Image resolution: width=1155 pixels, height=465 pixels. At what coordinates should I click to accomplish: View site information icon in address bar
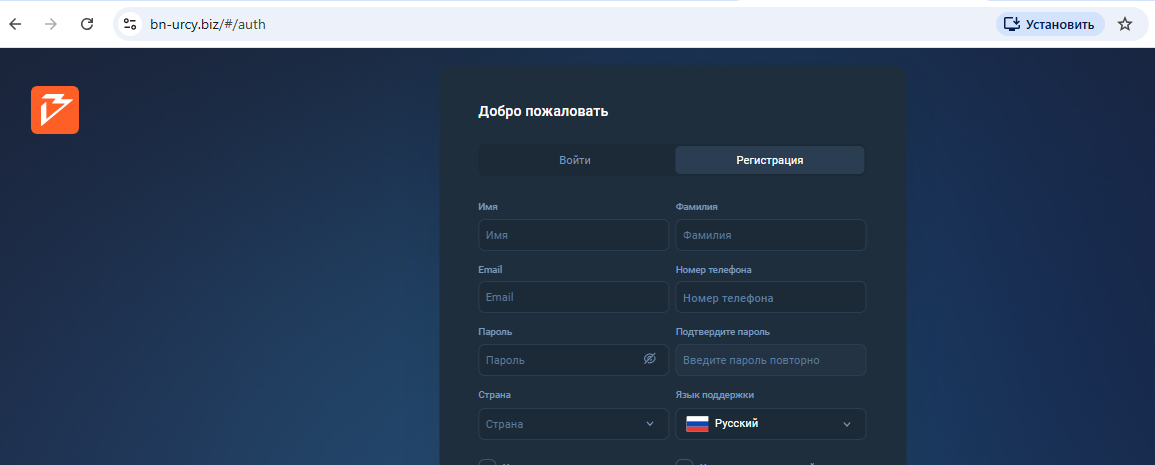point(130,24)
